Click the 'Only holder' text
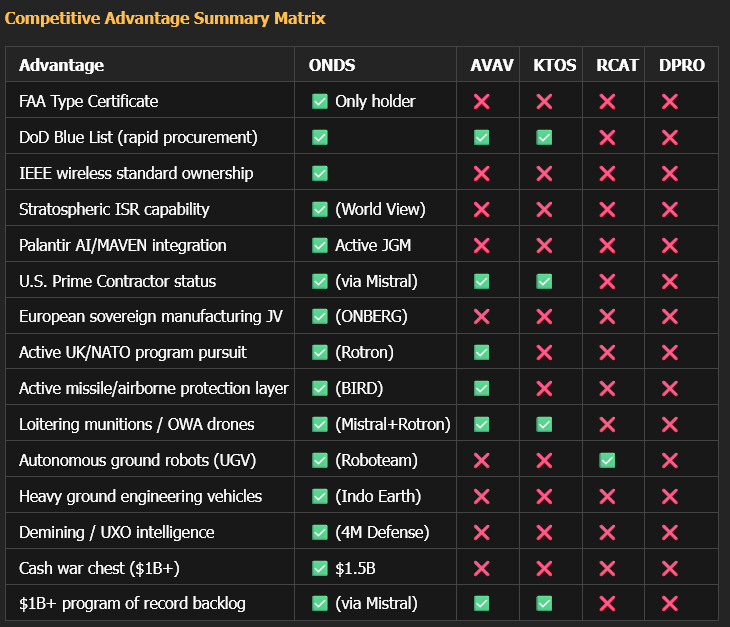This screenshot has width=730, height=627. tap(375, 101)
